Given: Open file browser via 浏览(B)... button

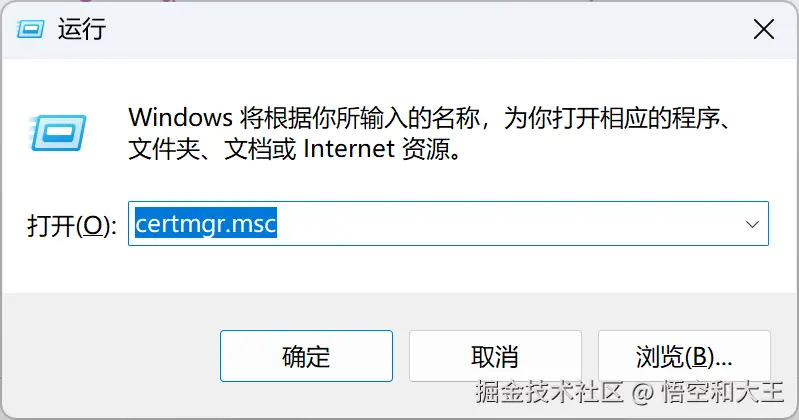Looking at the screenshot, I should click(684, 356).
